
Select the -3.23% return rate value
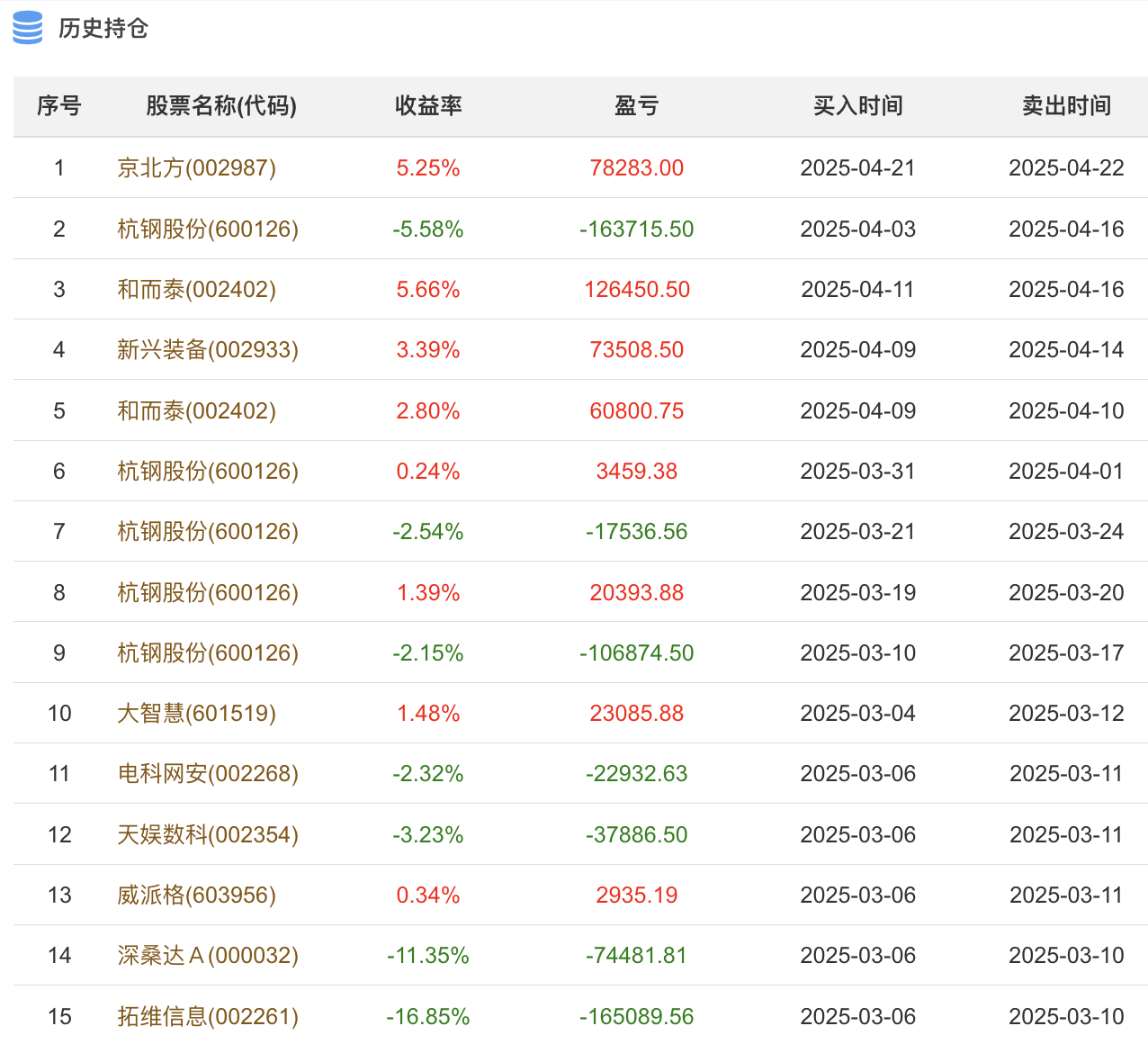pos(428,834)
